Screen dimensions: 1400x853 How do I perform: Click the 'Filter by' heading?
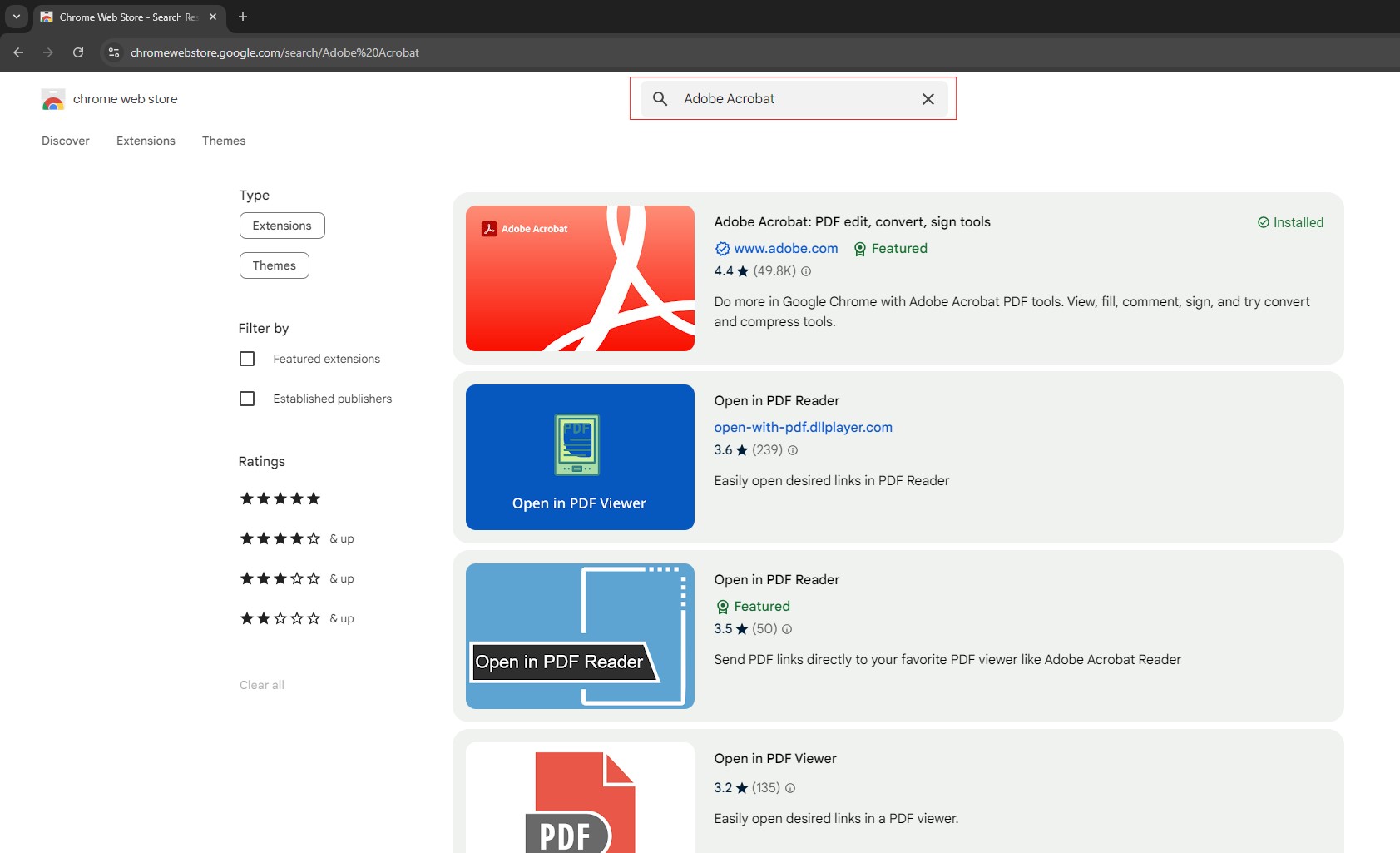tap(264, 329)
